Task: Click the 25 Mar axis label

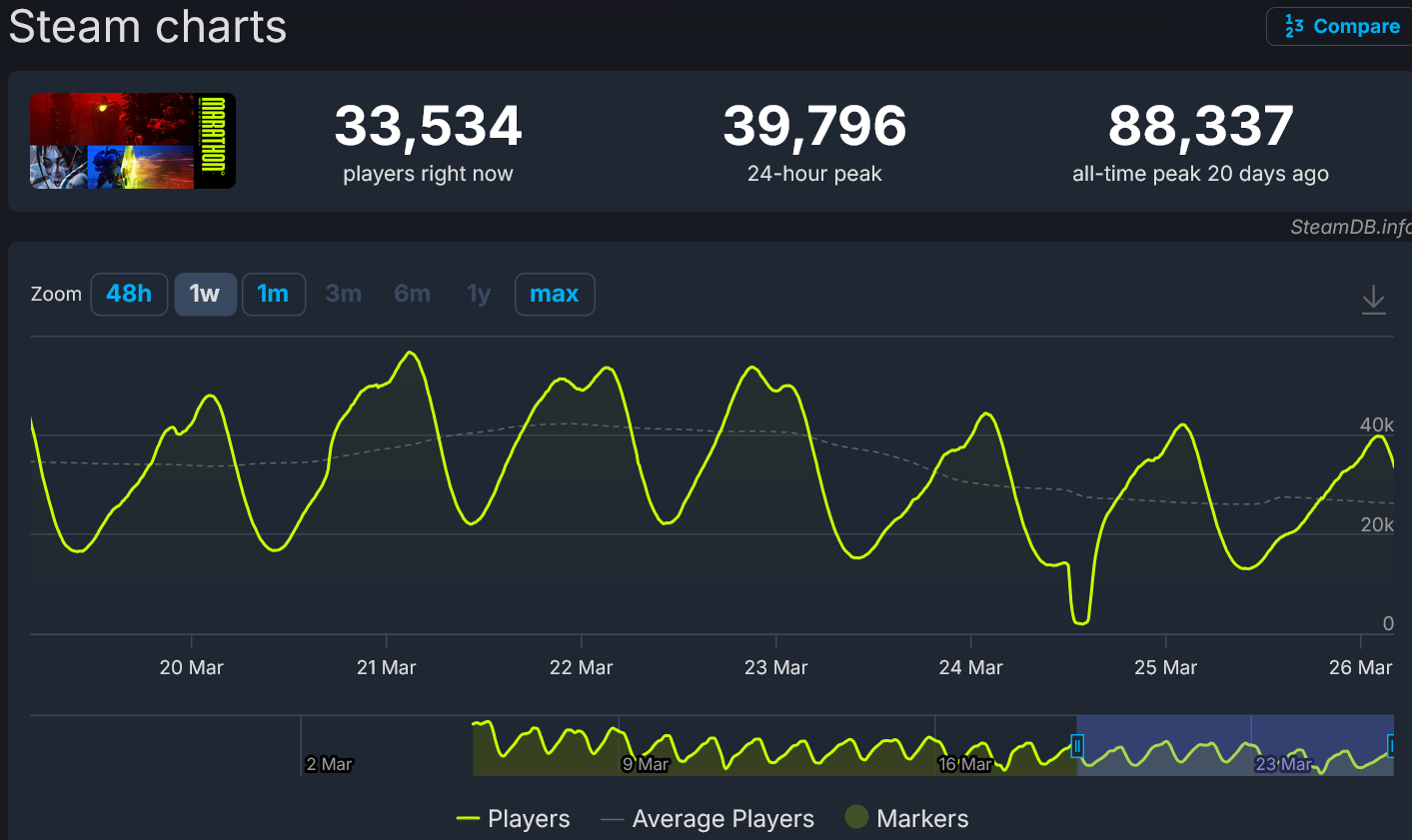Action: (1165, 667)
